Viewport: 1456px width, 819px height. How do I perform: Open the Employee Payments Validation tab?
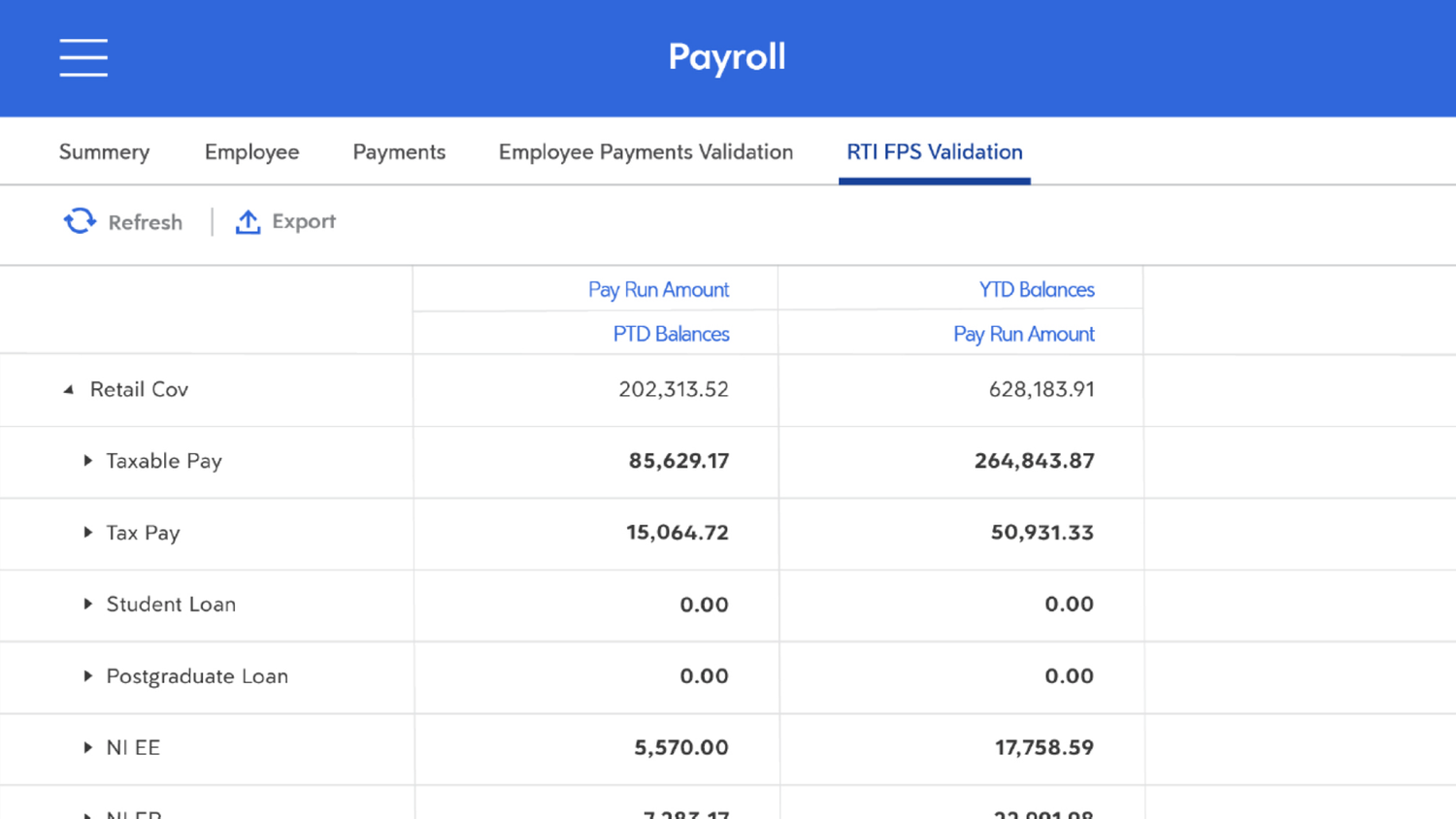point(645,152)
